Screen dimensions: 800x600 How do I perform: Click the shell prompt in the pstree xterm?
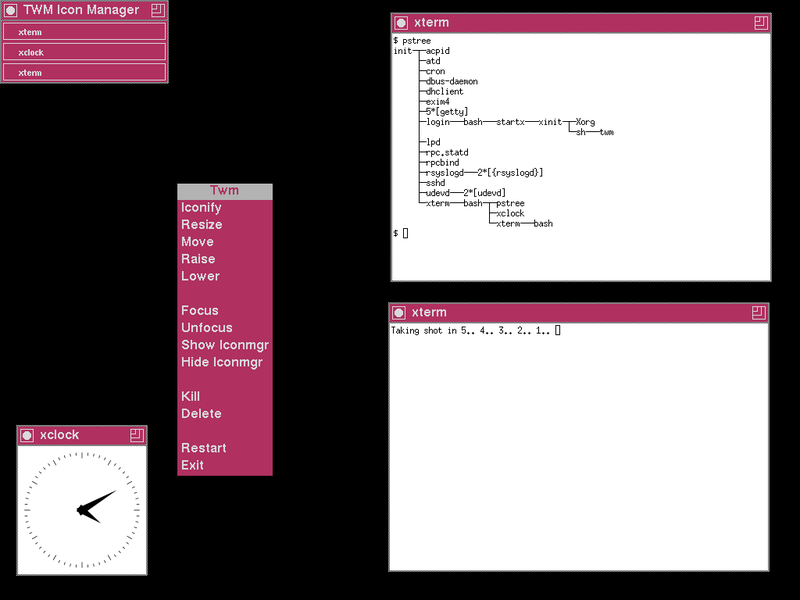(x=399, y=233)
